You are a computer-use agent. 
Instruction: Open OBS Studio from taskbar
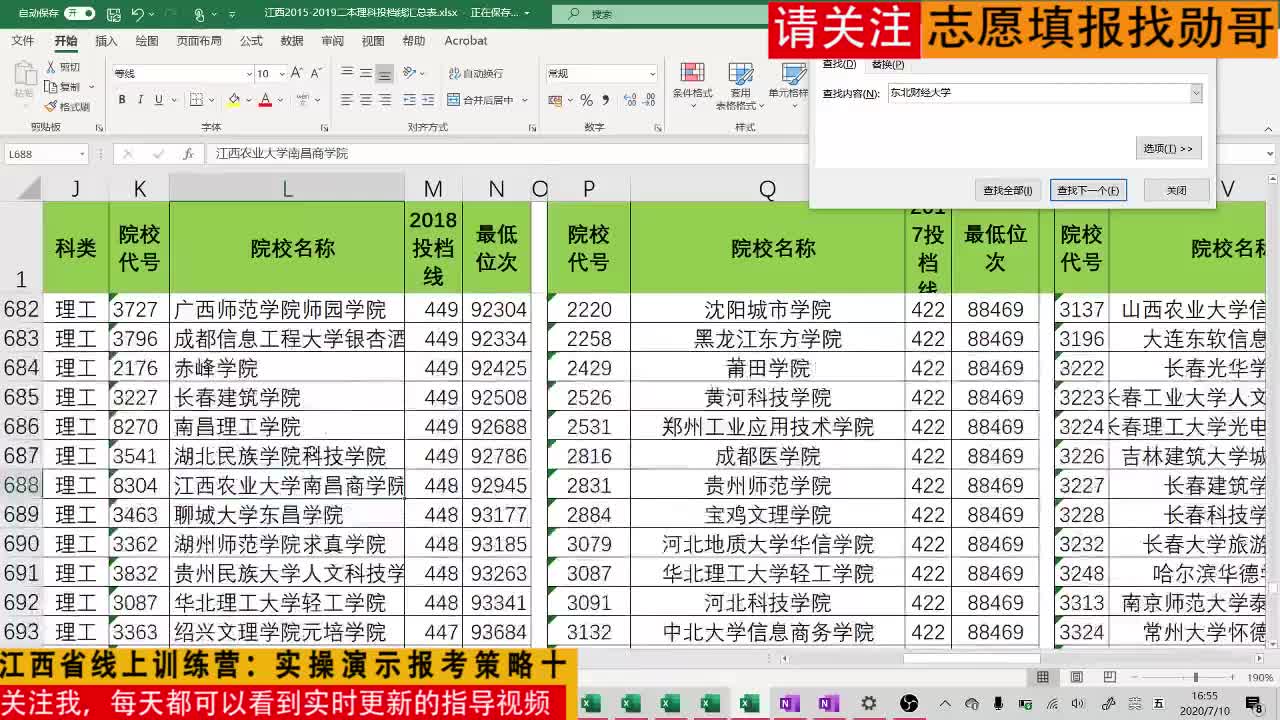tap(908, 704)
